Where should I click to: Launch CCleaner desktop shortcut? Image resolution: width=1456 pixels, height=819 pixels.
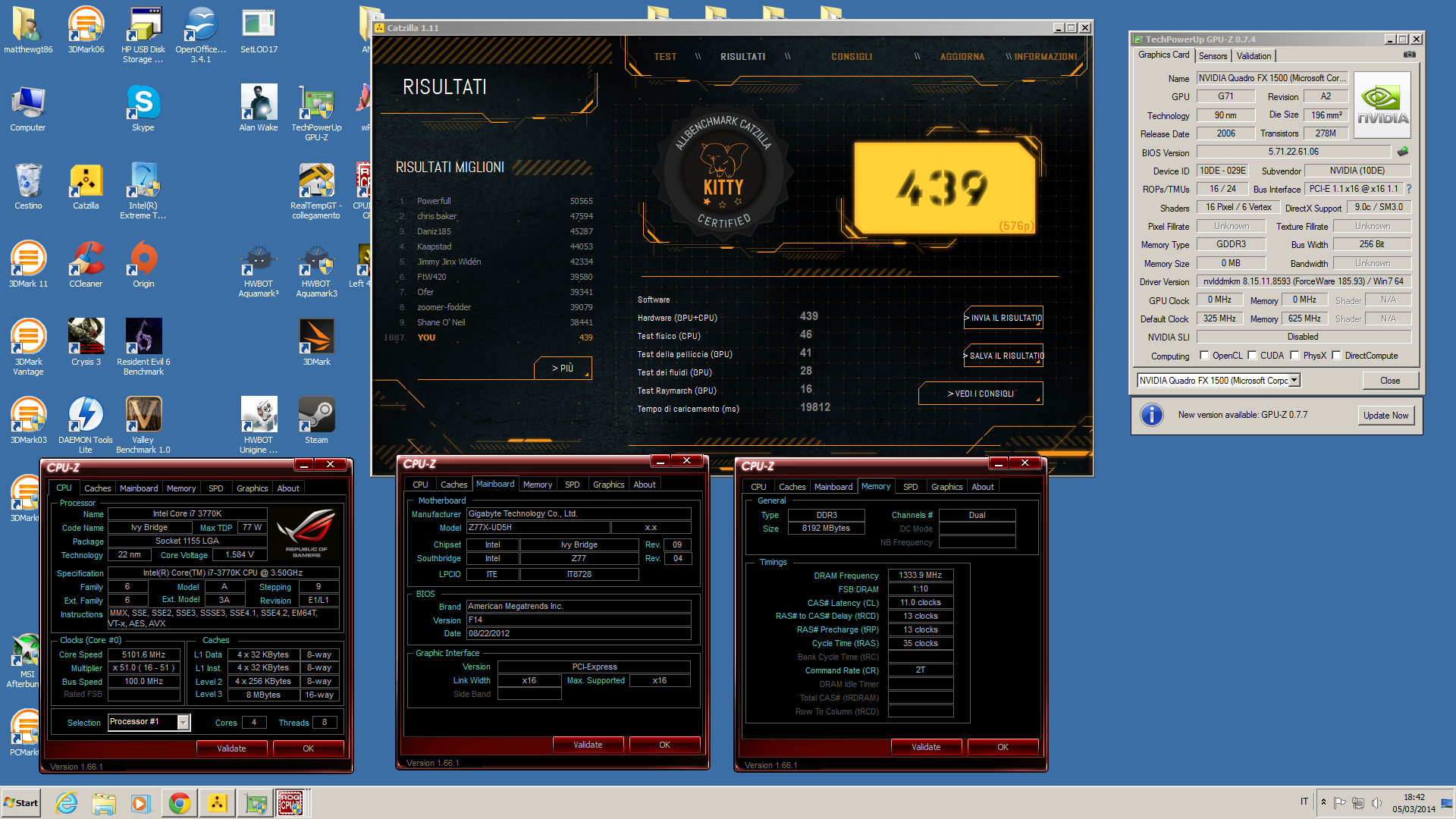86,265
